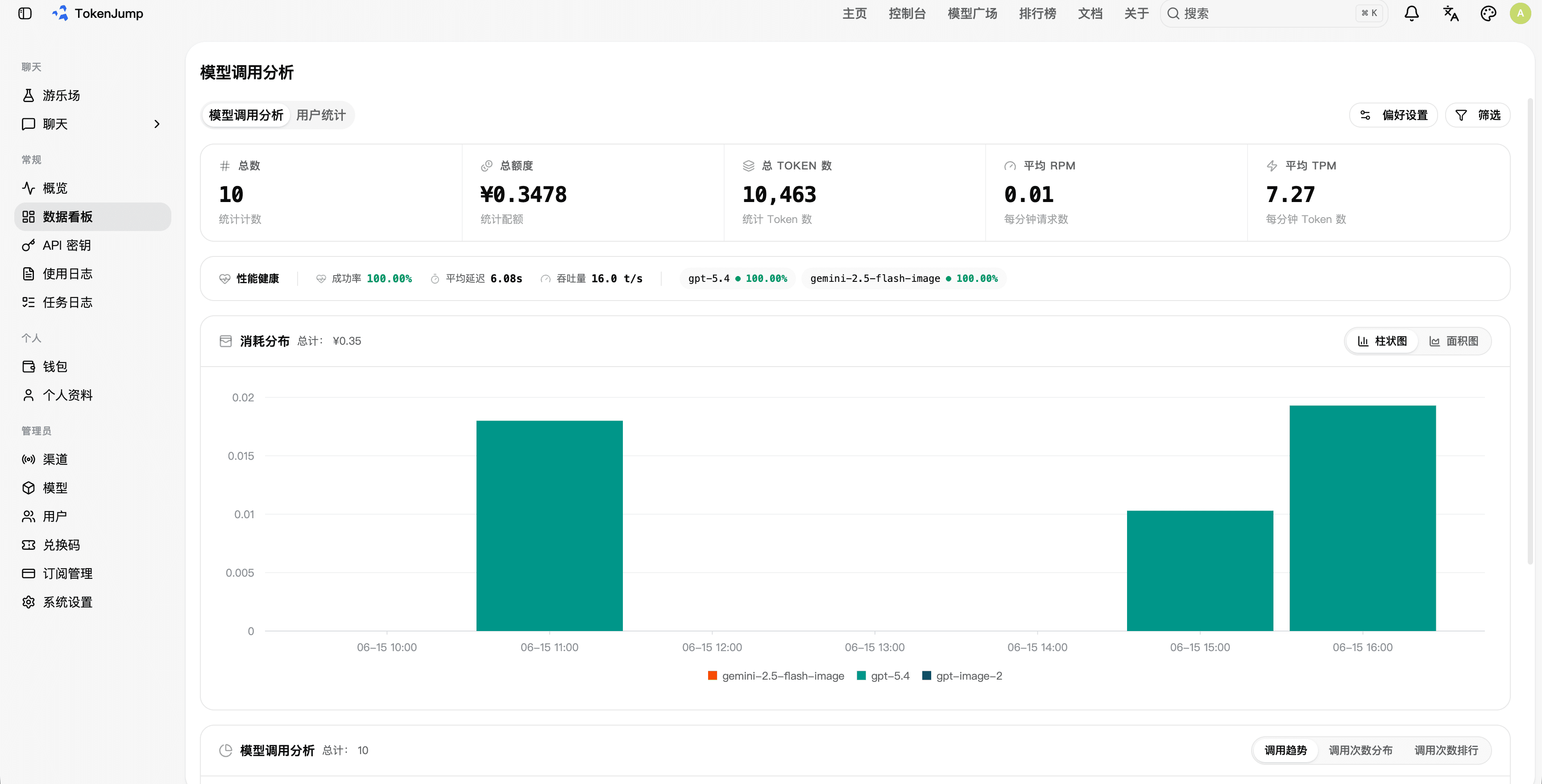Open the 筛选 filter panel
The height and width of the screenshot is (784, 1542).
point(1477,115)
